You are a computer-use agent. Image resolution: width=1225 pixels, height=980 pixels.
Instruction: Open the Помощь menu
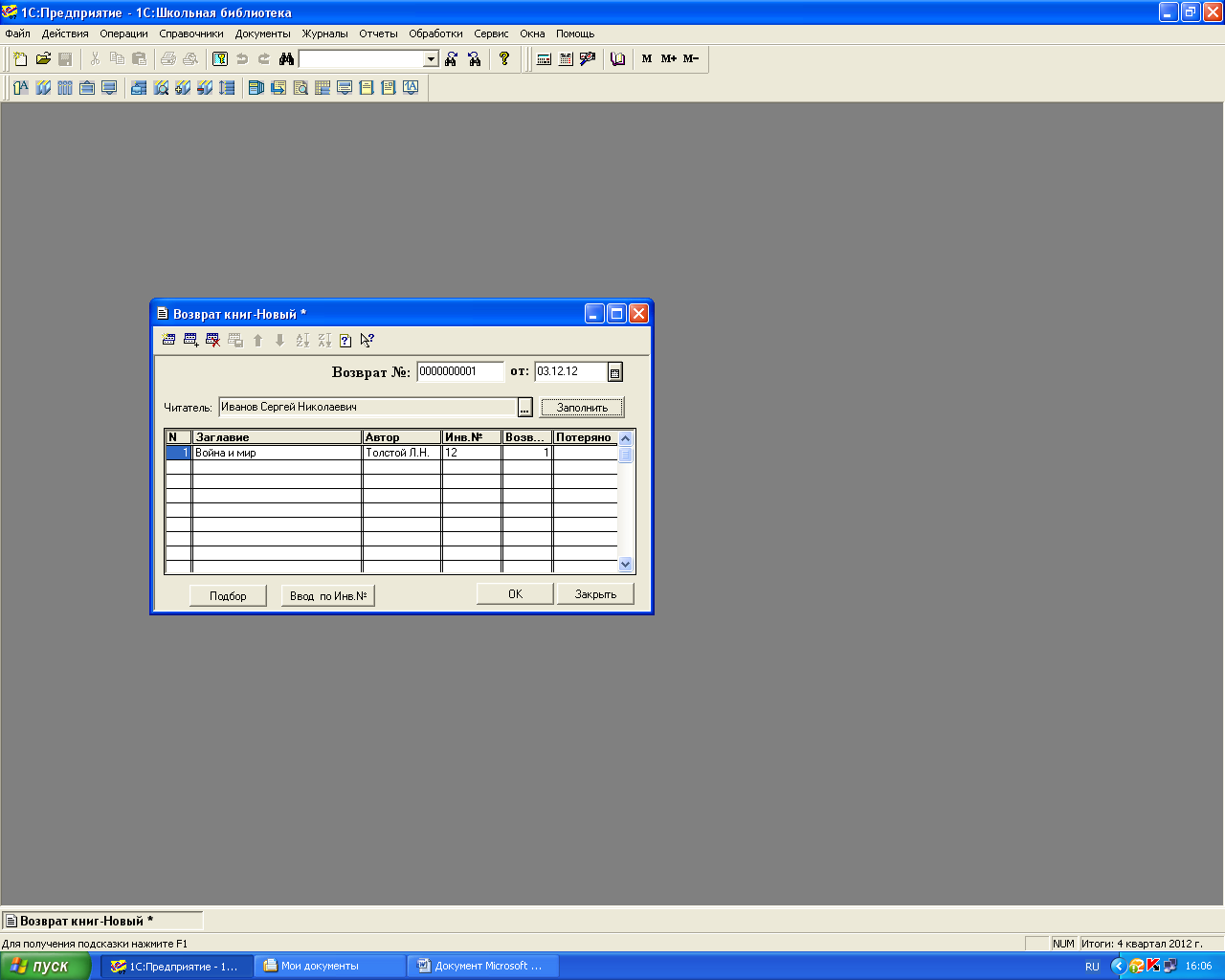pyautogui.click(x=575, y=33)
